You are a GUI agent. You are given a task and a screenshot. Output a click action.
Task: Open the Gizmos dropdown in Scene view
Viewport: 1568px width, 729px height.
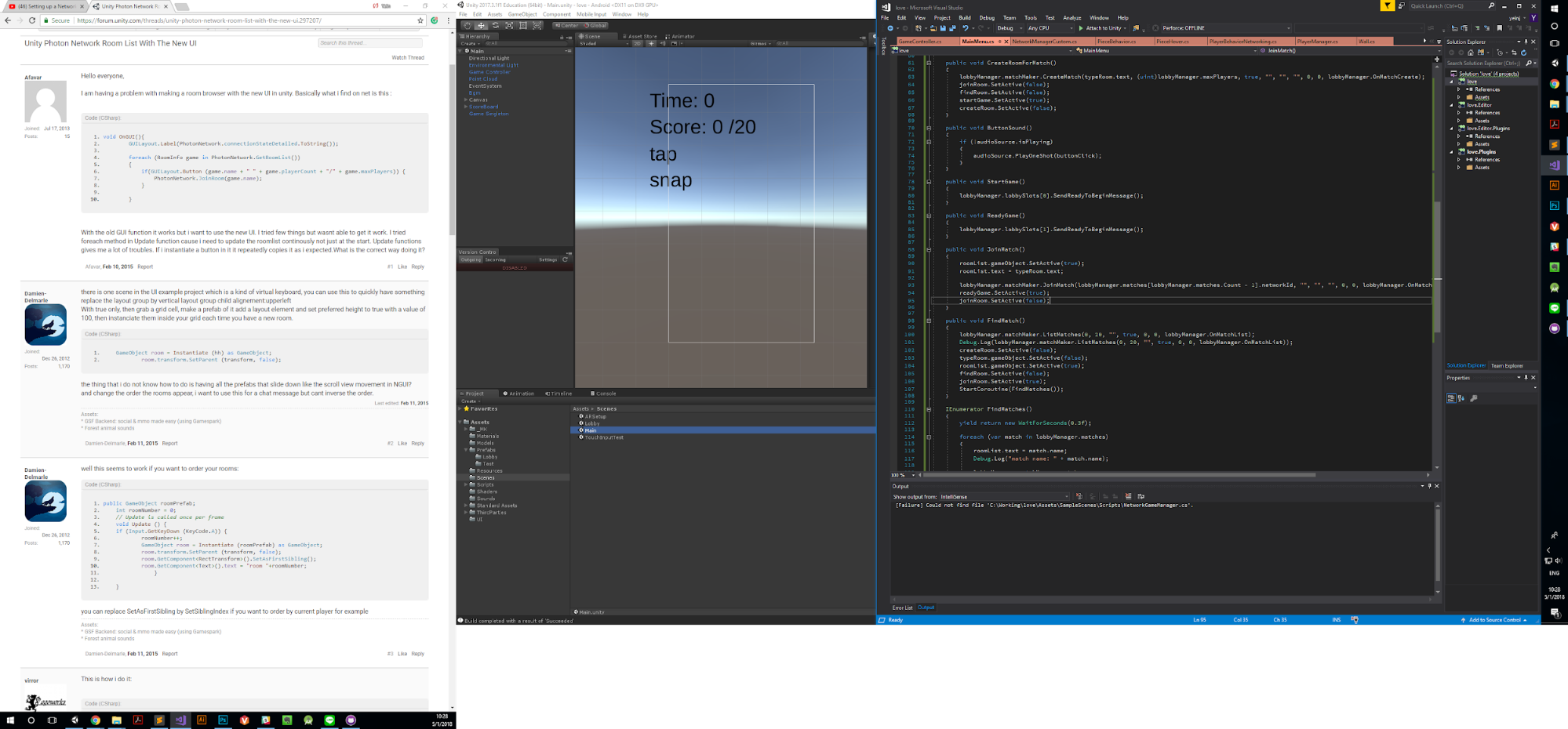[760, 43]
